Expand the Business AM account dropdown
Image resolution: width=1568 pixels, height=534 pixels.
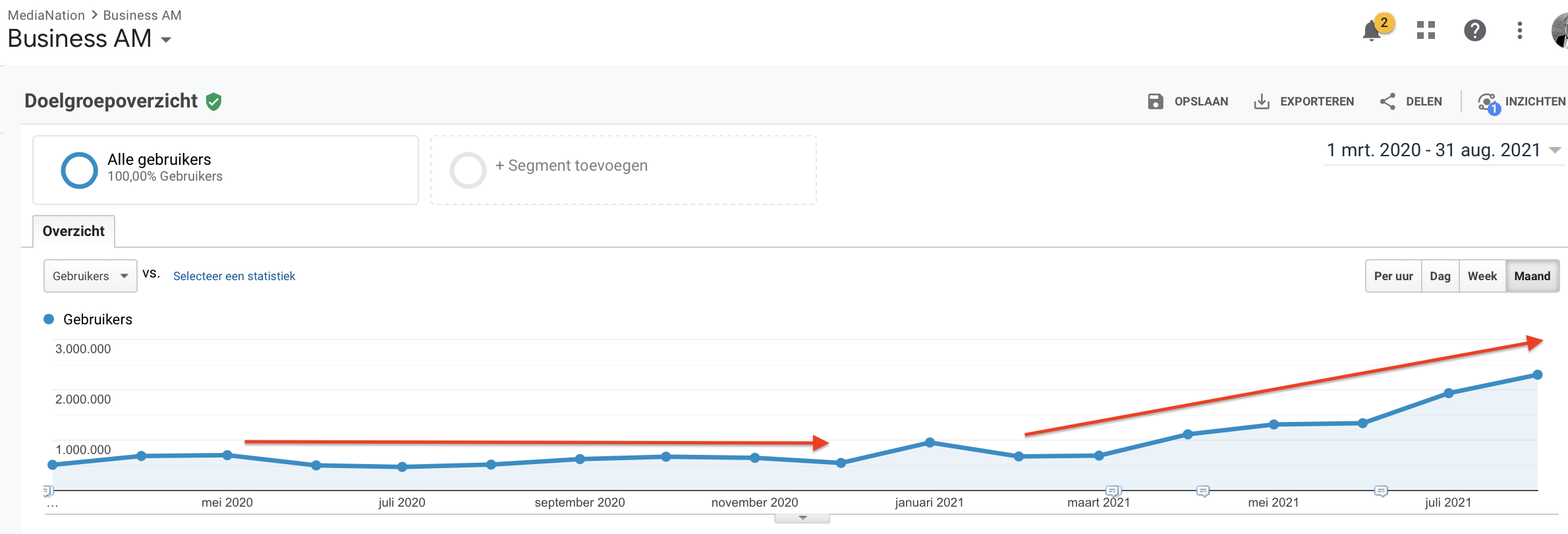pyautogui.click(x=166, y=40)
